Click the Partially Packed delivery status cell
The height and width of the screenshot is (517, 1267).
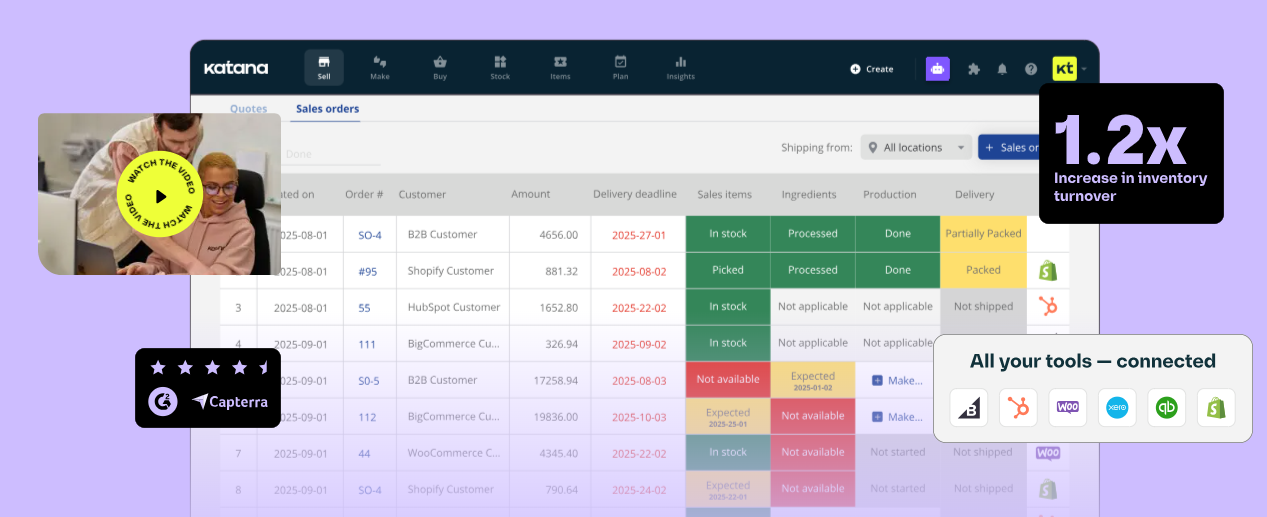[982, 234]
